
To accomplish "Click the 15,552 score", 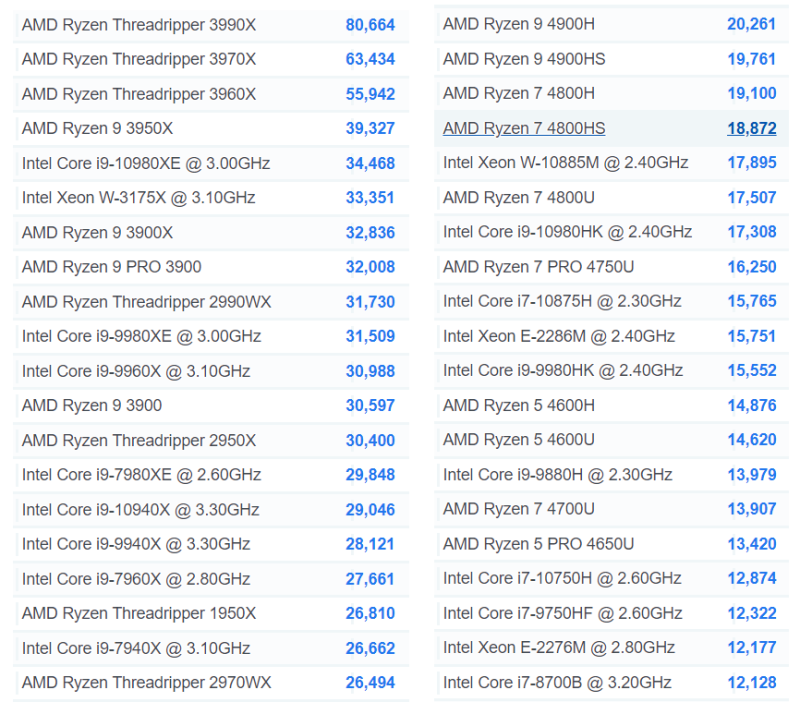I will click(x=752, y=370).
